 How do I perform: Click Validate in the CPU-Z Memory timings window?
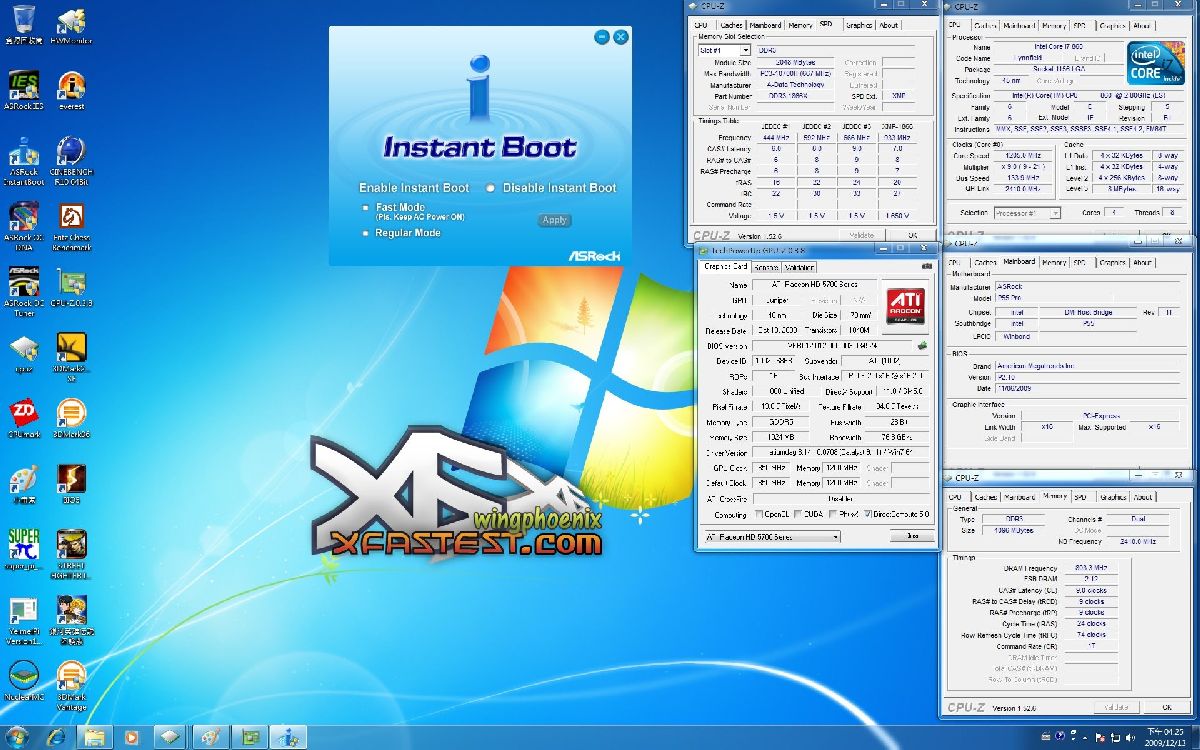coord(1115,707)
